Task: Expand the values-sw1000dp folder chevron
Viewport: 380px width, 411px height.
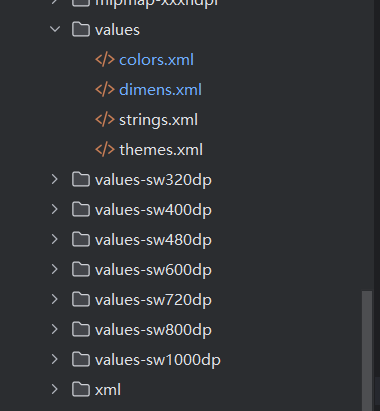Action: [x=55, y=359]
